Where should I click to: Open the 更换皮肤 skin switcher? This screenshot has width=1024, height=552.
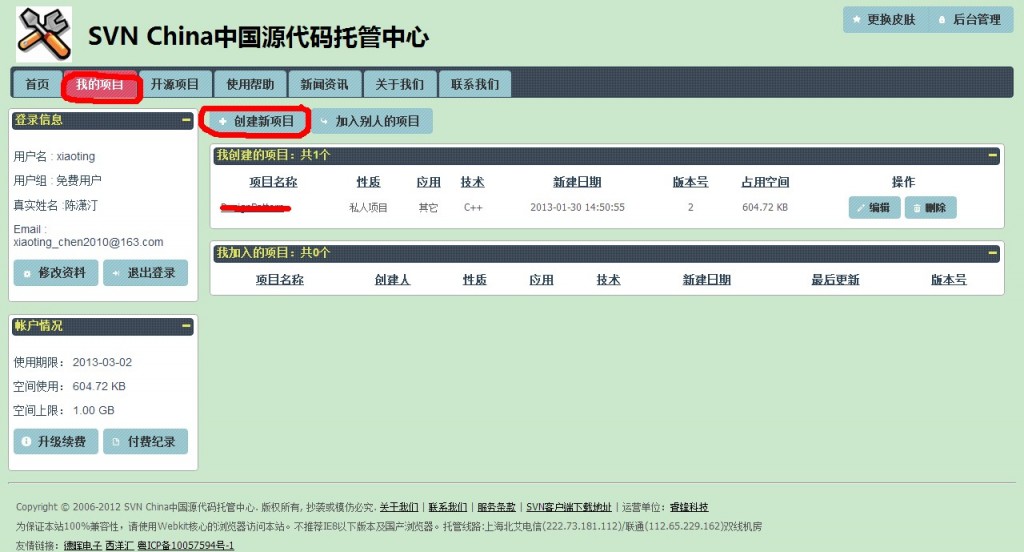click(x=885, y=20)
